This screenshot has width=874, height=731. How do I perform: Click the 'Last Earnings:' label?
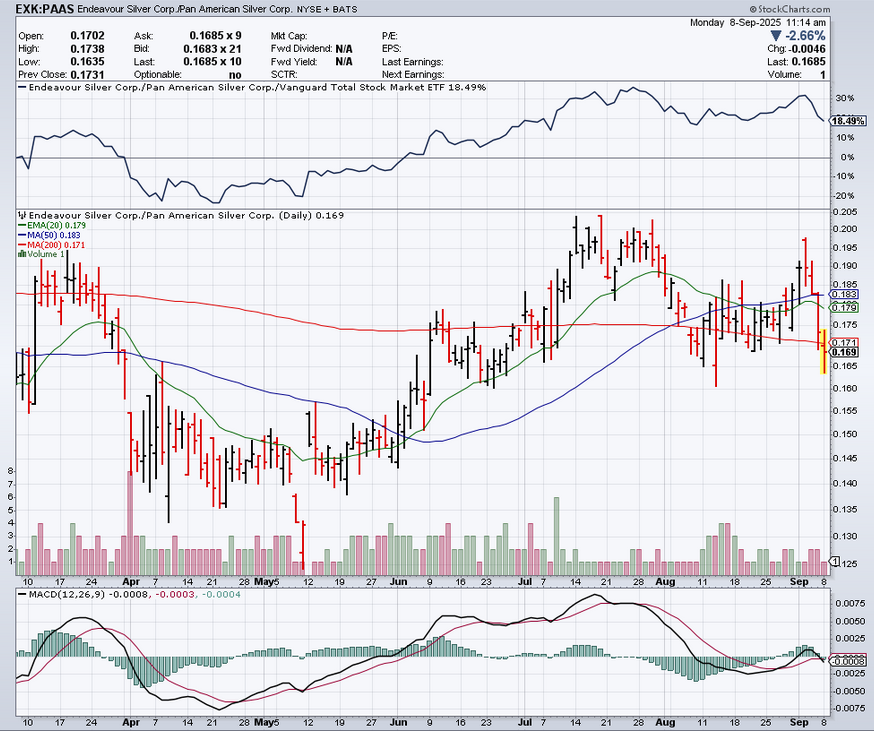(412, 62)
